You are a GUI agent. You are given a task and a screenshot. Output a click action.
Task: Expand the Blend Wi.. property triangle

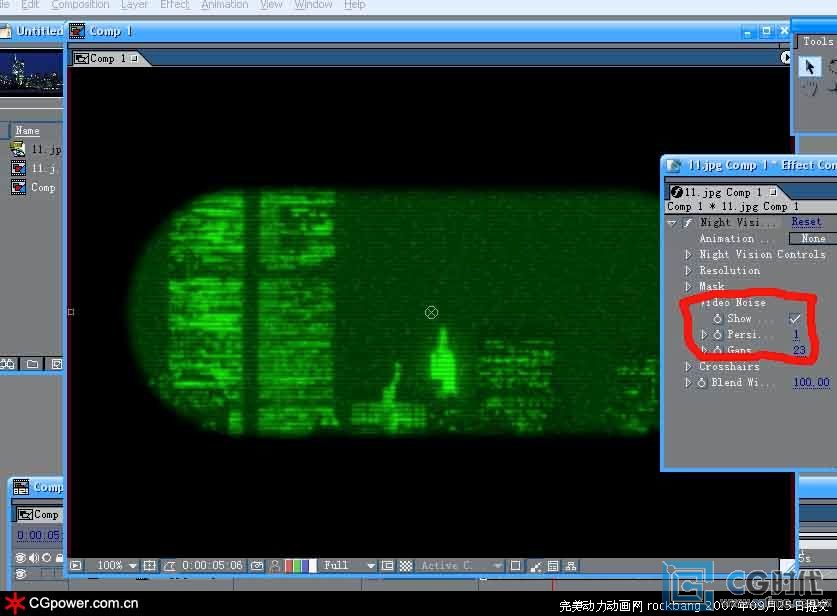688,383
